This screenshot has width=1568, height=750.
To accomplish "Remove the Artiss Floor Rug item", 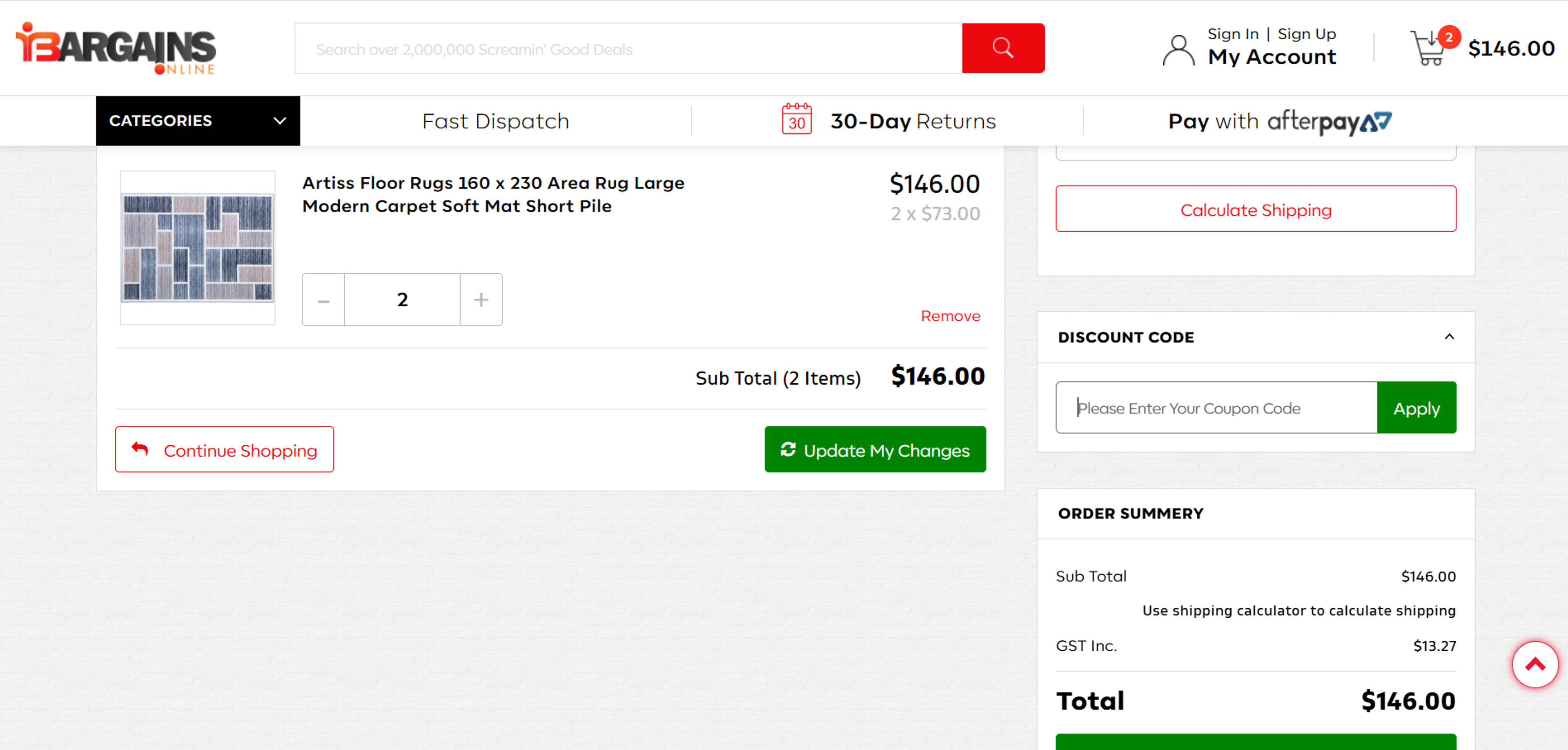I will point(950,316).
